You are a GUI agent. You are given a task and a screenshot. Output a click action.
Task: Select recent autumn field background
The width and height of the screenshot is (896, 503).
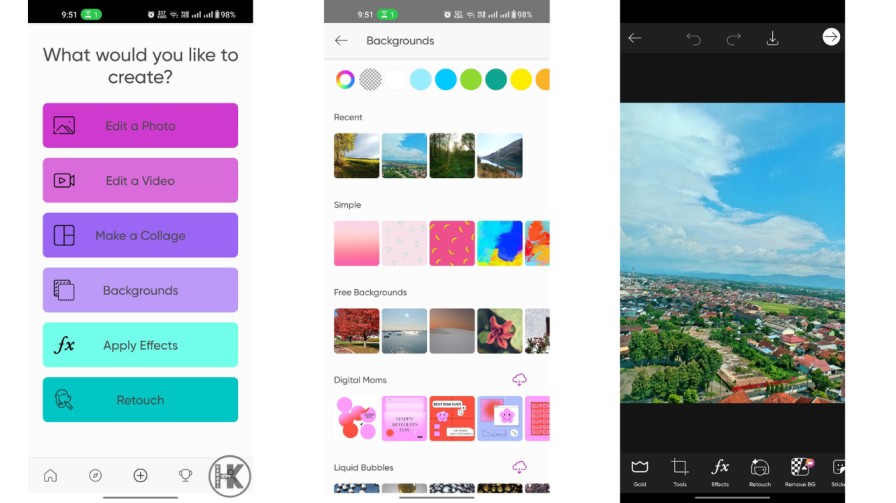point(357,155)
